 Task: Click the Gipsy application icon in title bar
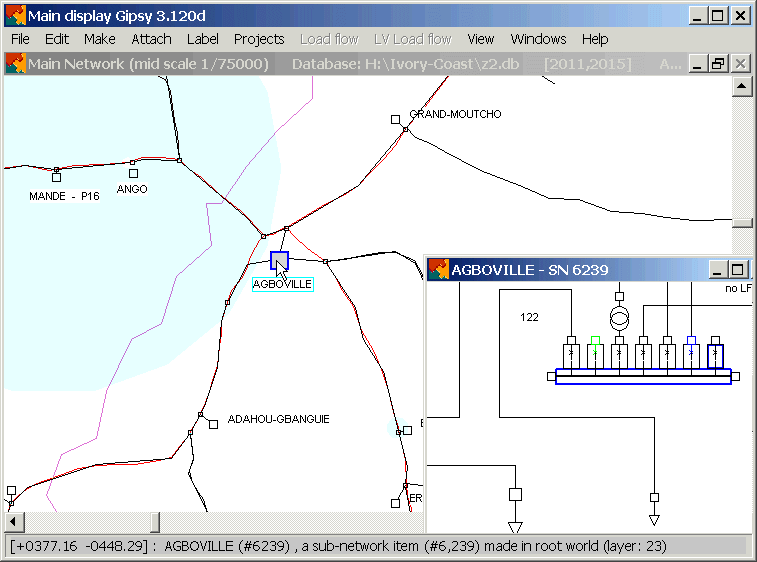[14, 15]
